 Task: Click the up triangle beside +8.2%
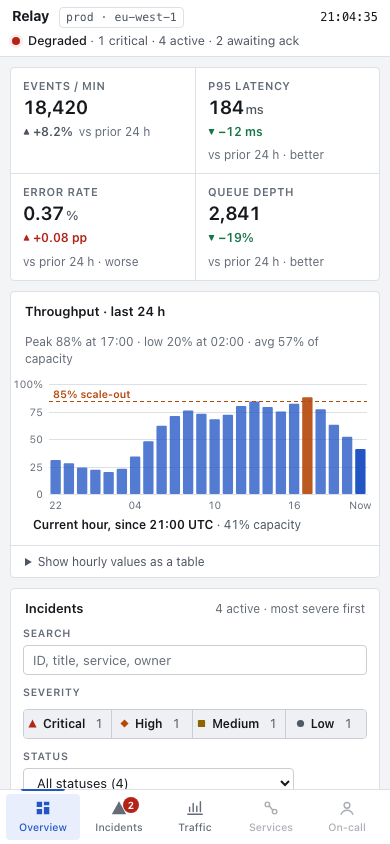coord(27,132)
